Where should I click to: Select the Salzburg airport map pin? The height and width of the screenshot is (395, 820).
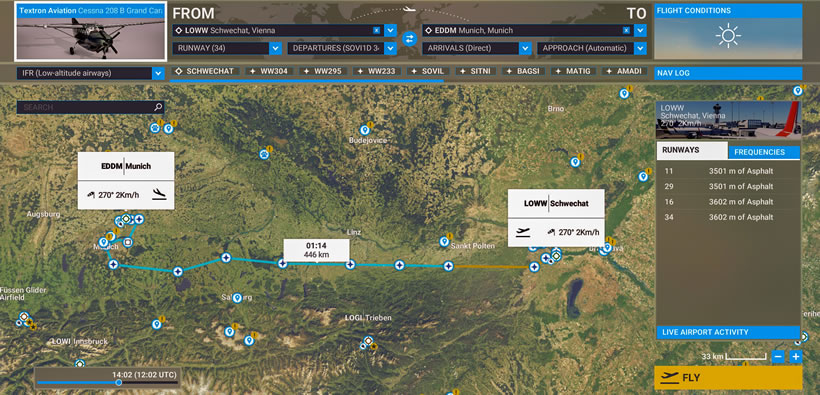237,298
